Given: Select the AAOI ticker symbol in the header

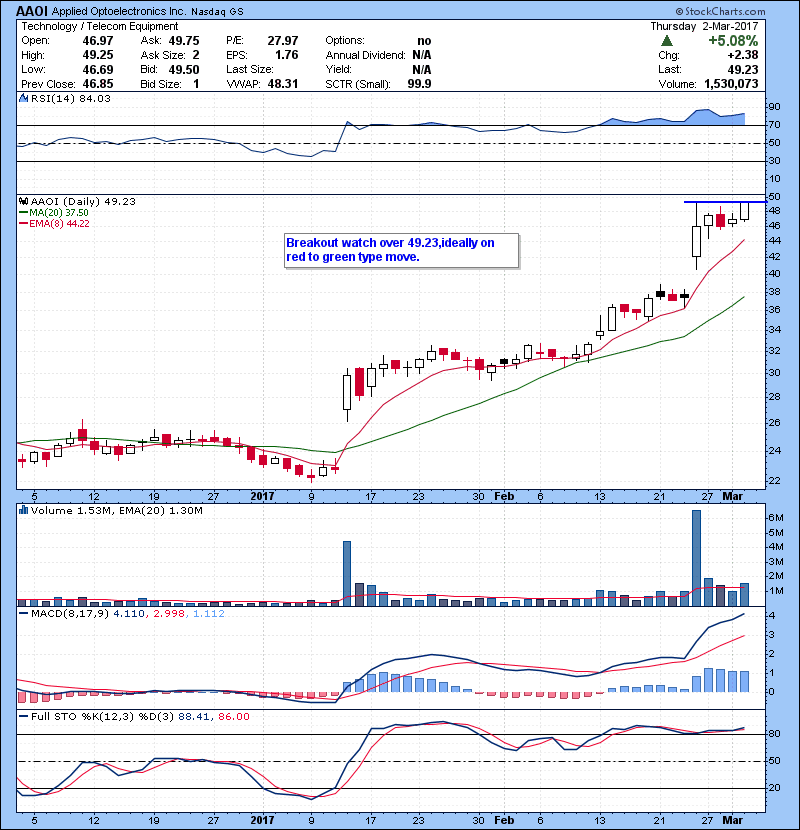Looking at the screenshot, I should (32, 11).
